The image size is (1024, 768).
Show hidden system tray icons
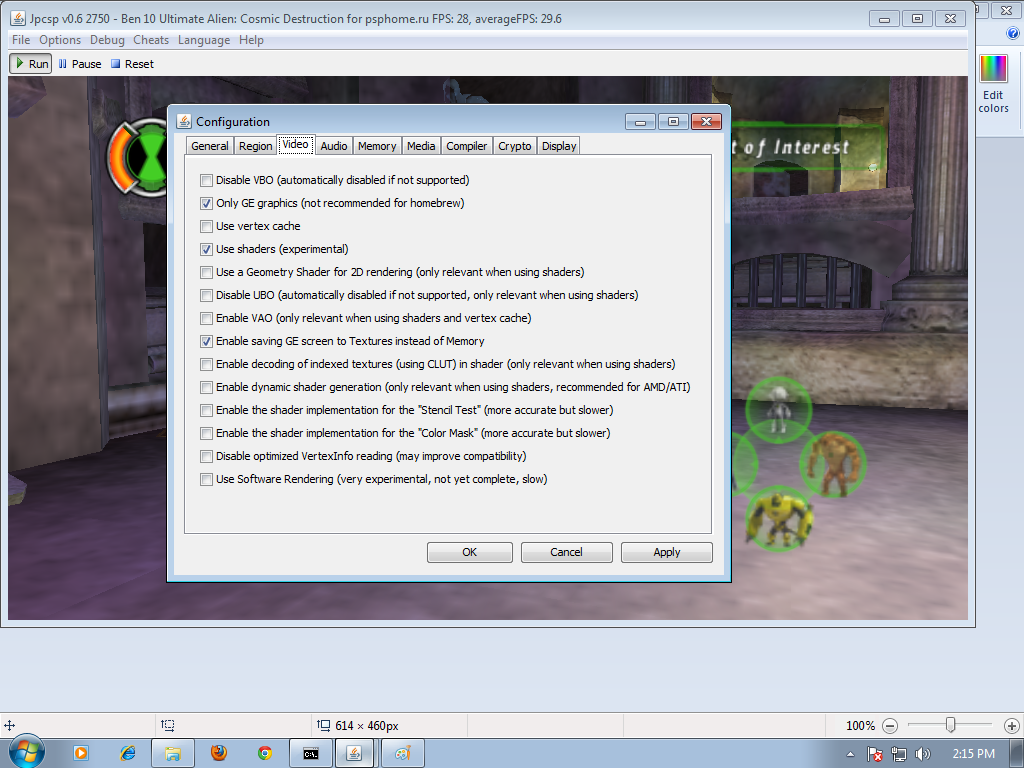point(850,754)
